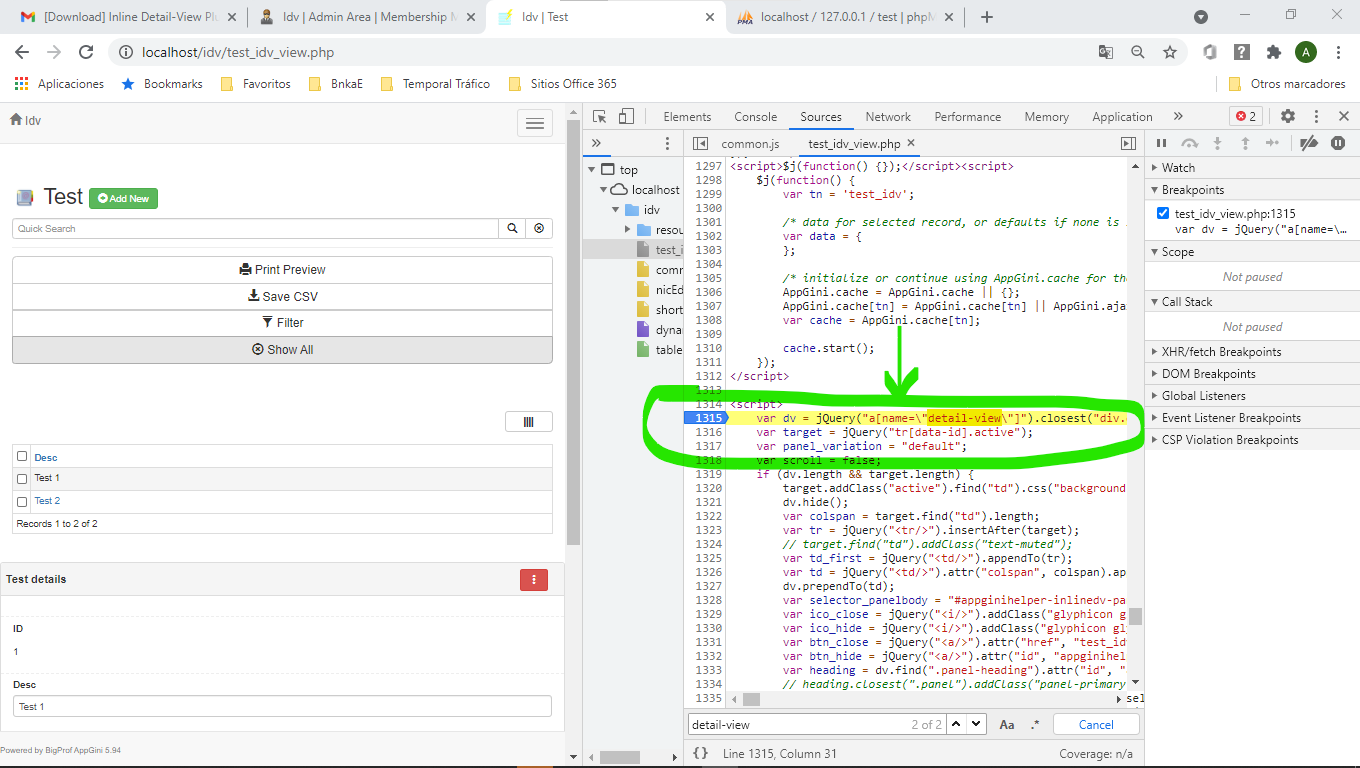
Task: Click the Print Preview button
Action: click(282, 270)
